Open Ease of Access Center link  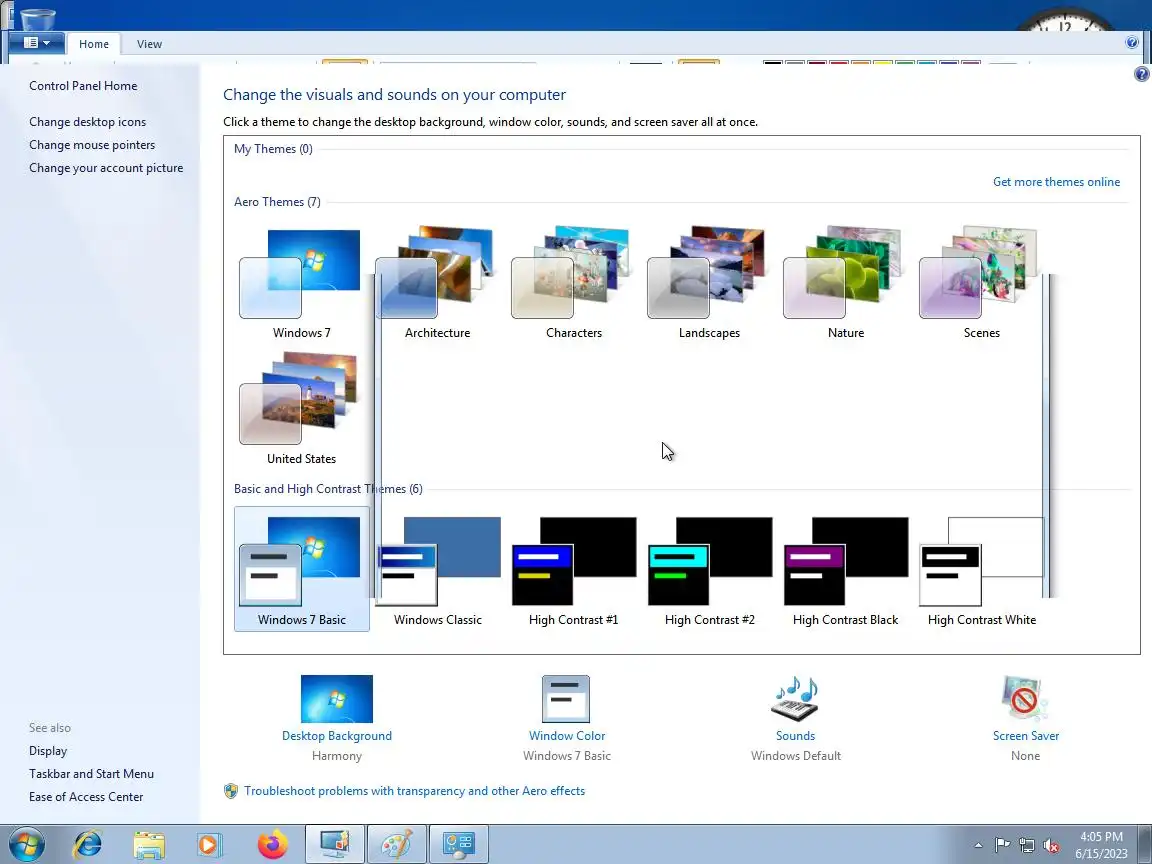tap(86, 796)
